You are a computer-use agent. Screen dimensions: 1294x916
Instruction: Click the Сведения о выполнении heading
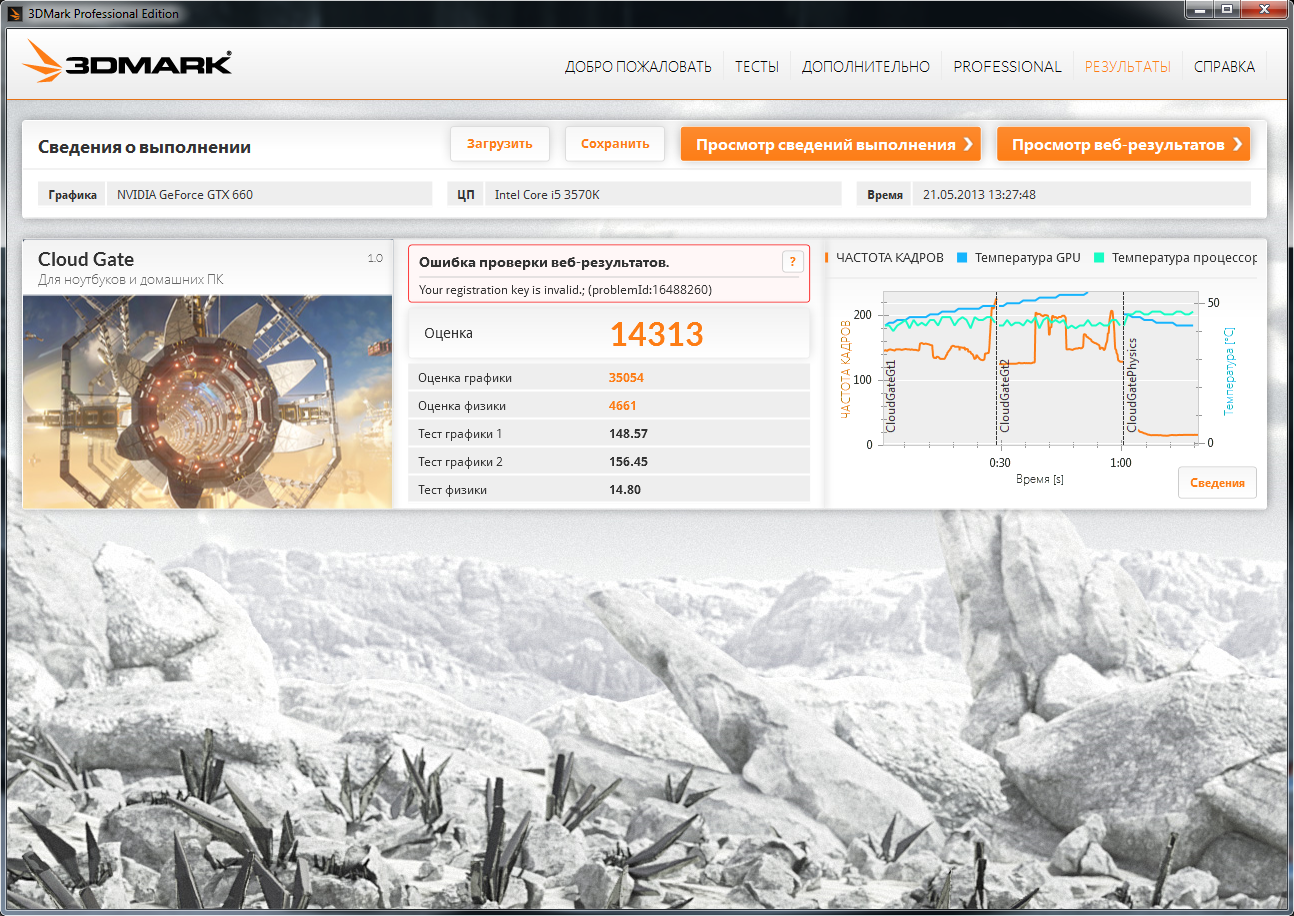click(x=144, y=147)
